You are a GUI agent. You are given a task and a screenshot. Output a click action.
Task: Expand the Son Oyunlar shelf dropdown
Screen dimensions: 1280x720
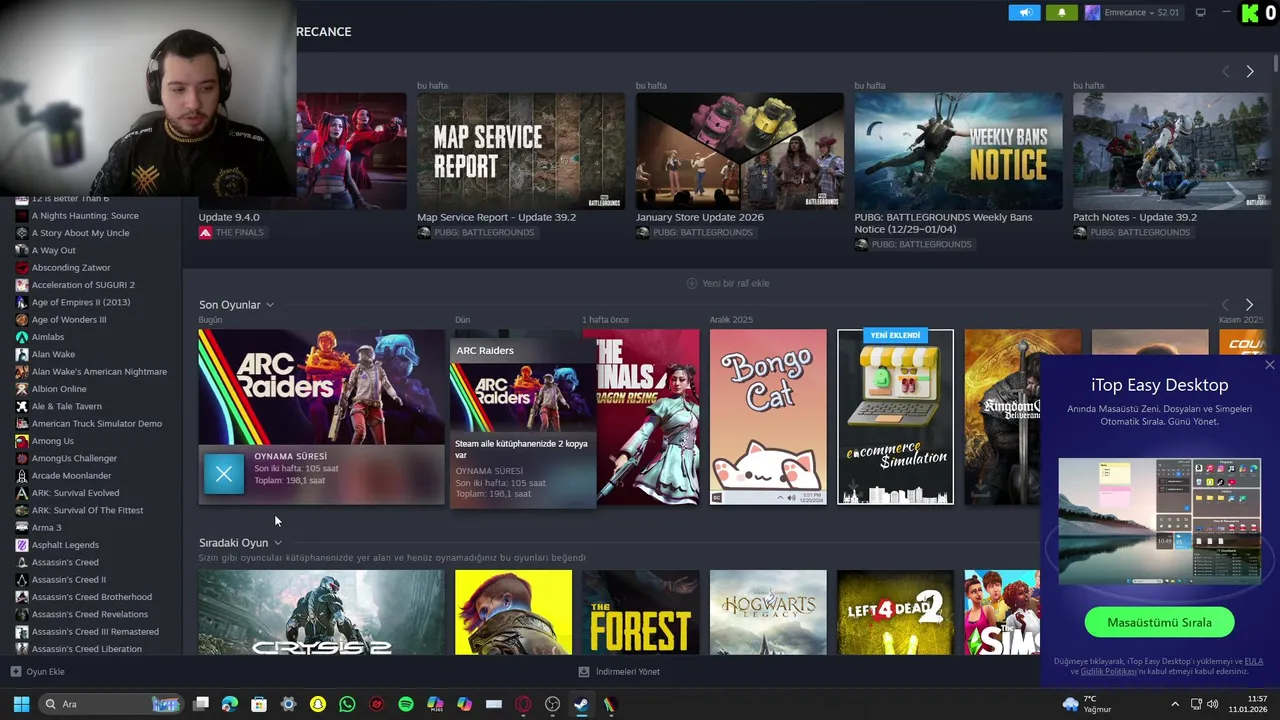pyautogui.click(x=269, y=305)
